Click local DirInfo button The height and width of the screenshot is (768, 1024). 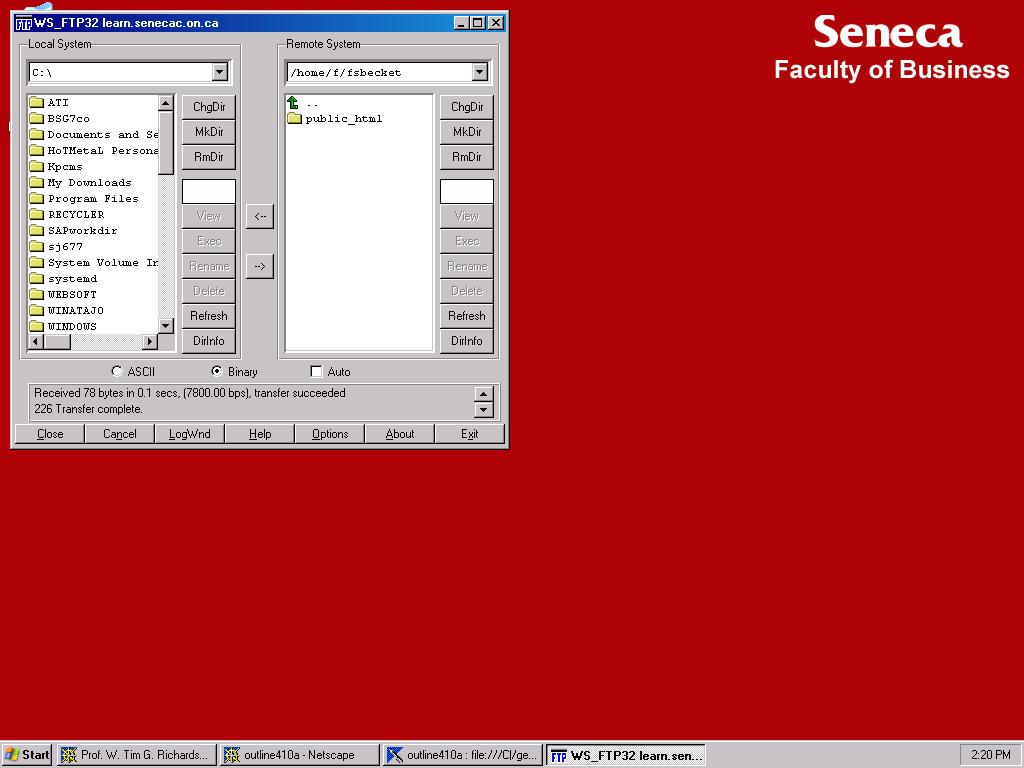point(209,341)
